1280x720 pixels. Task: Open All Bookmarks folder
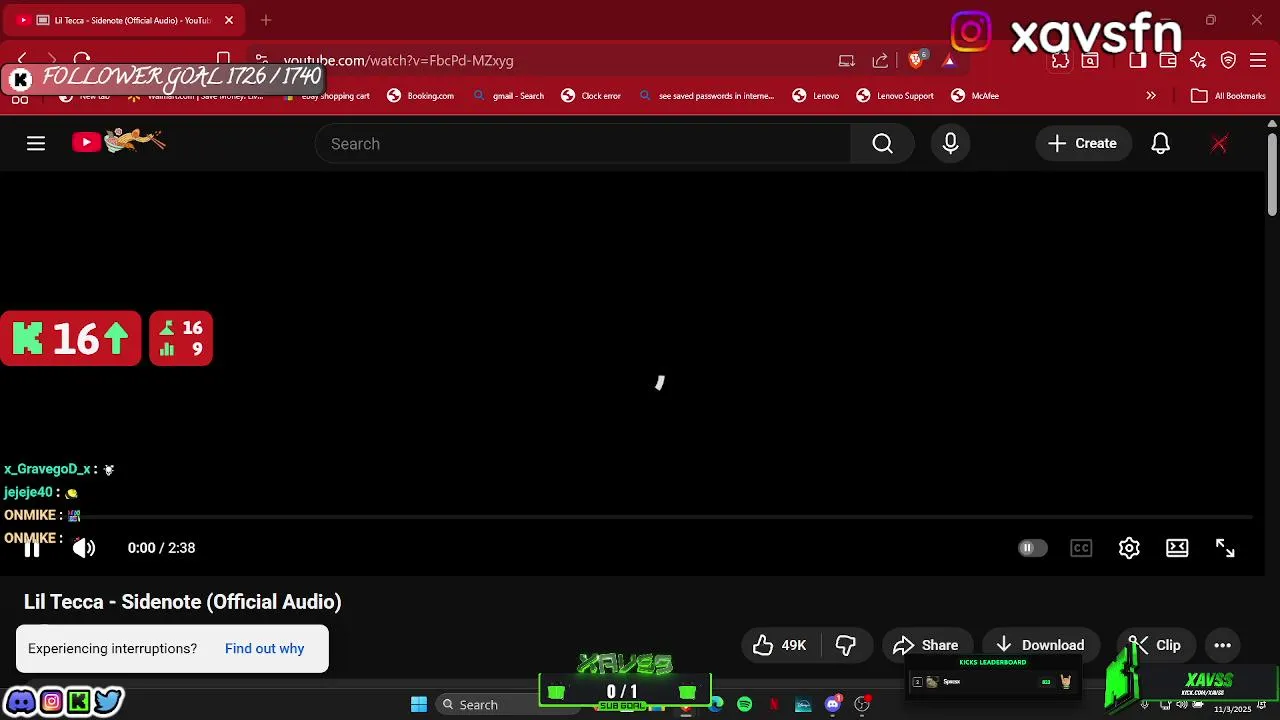click(x=1228, y=96)
